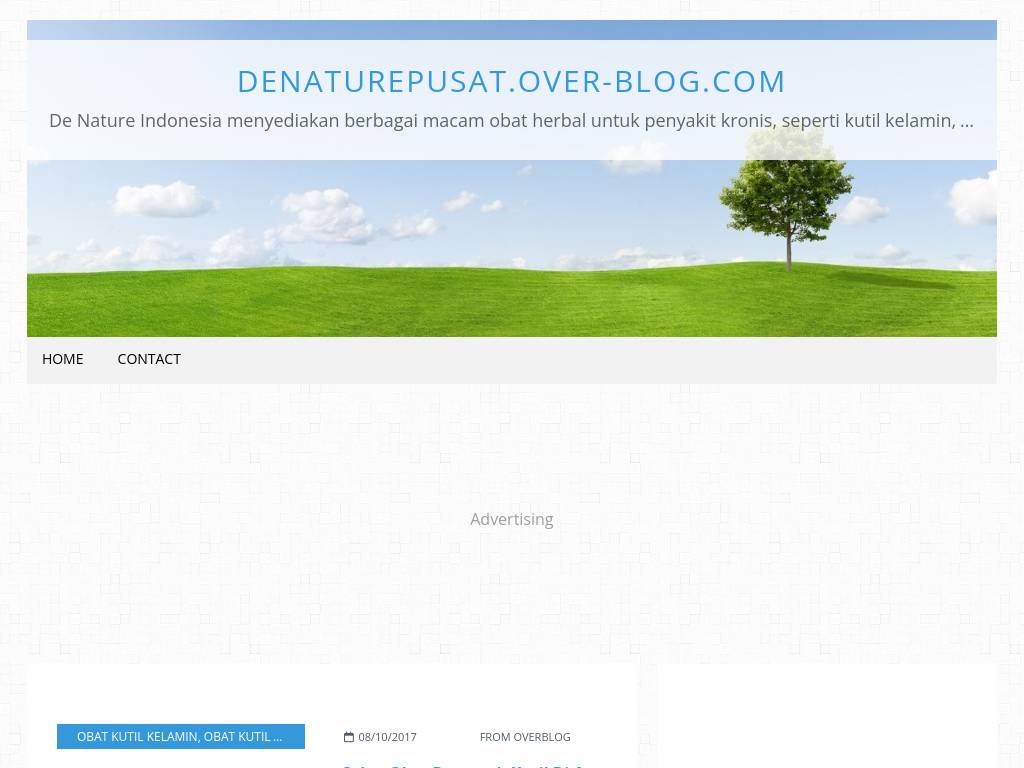This screenshot has width=1024, height=768.
Task: Click the calendar icon beside 08/10/2017
Action: point(349,737)
